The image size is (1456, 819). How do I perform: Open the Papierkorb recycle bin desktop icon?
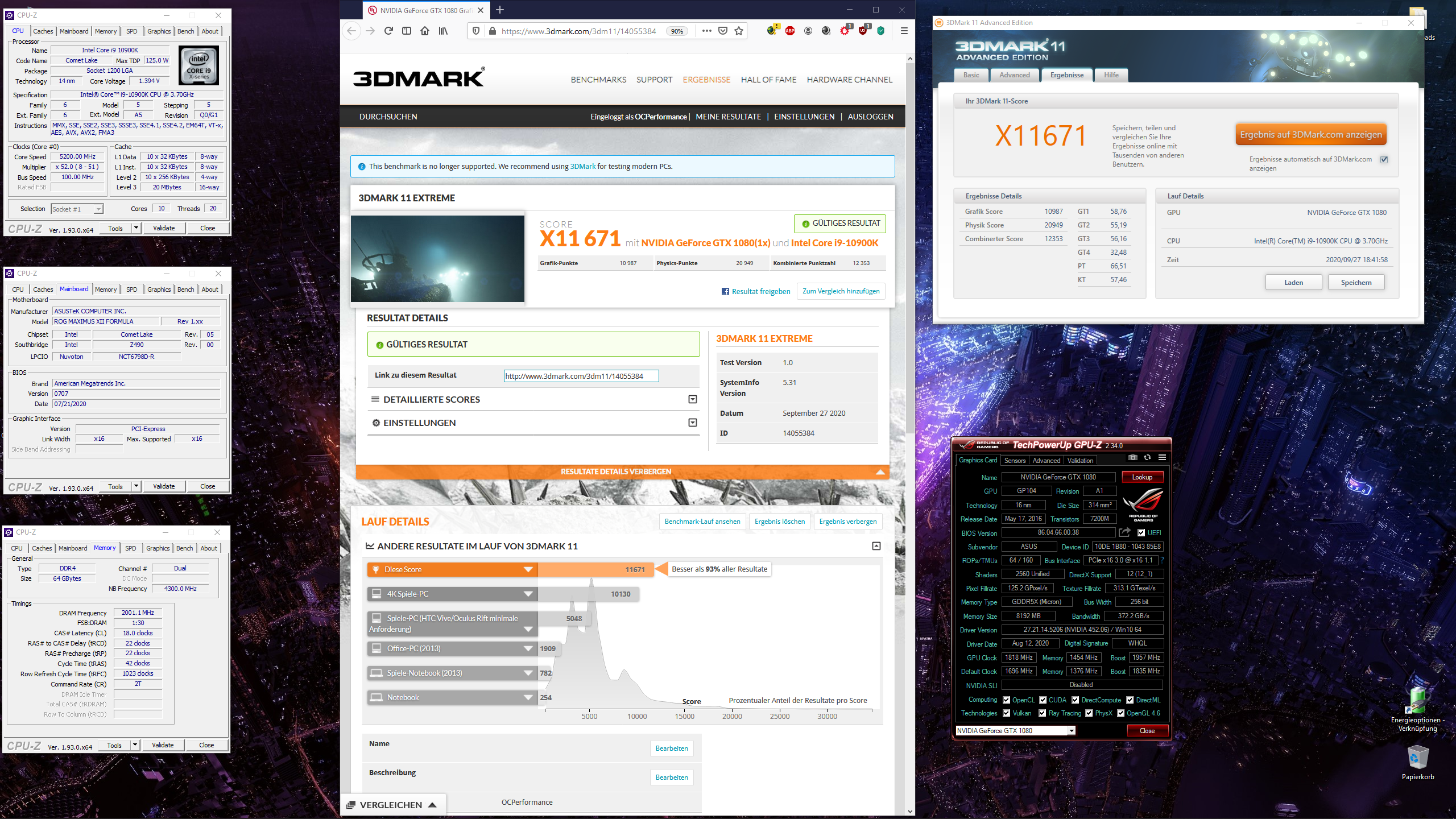point(1418,763)
